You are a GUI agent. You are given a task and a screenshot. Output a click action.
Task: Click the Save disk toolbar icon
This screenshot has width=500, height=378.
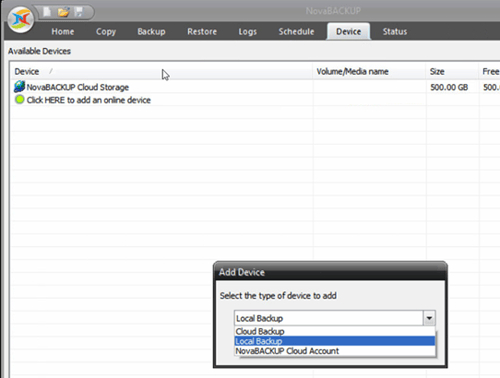(79, 12)
